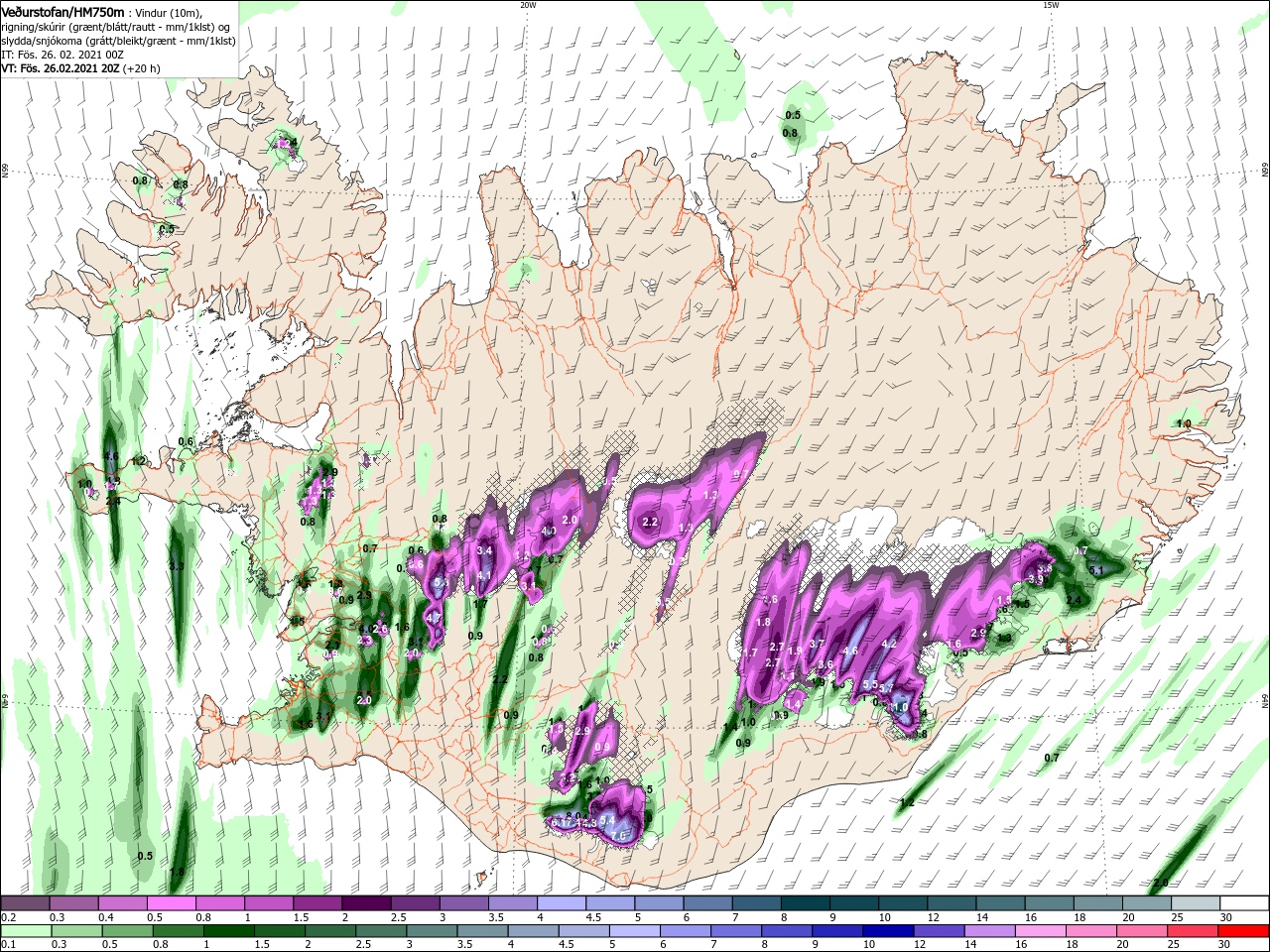Pick the darkest purple 2 swatch in snow legend
The height and width of the screenshot is (952, 1270).
(x=366, y=903)
